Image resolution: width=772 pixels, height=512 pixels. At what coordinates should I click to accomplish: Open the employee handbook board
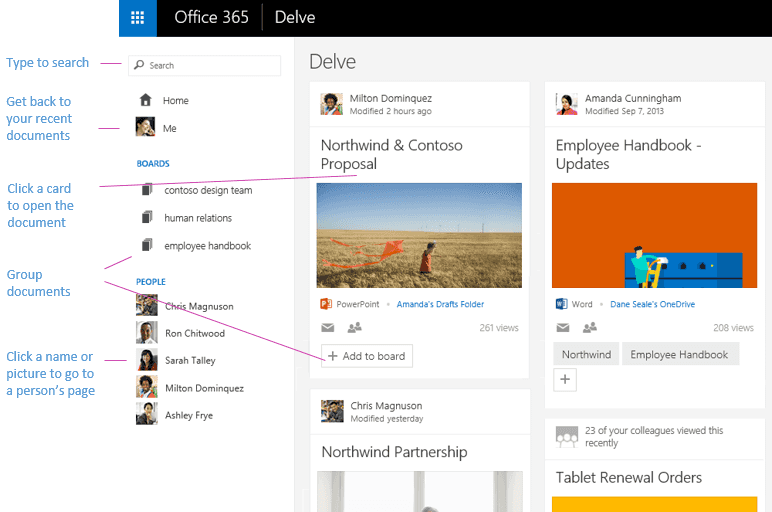[x=207, y=246]
